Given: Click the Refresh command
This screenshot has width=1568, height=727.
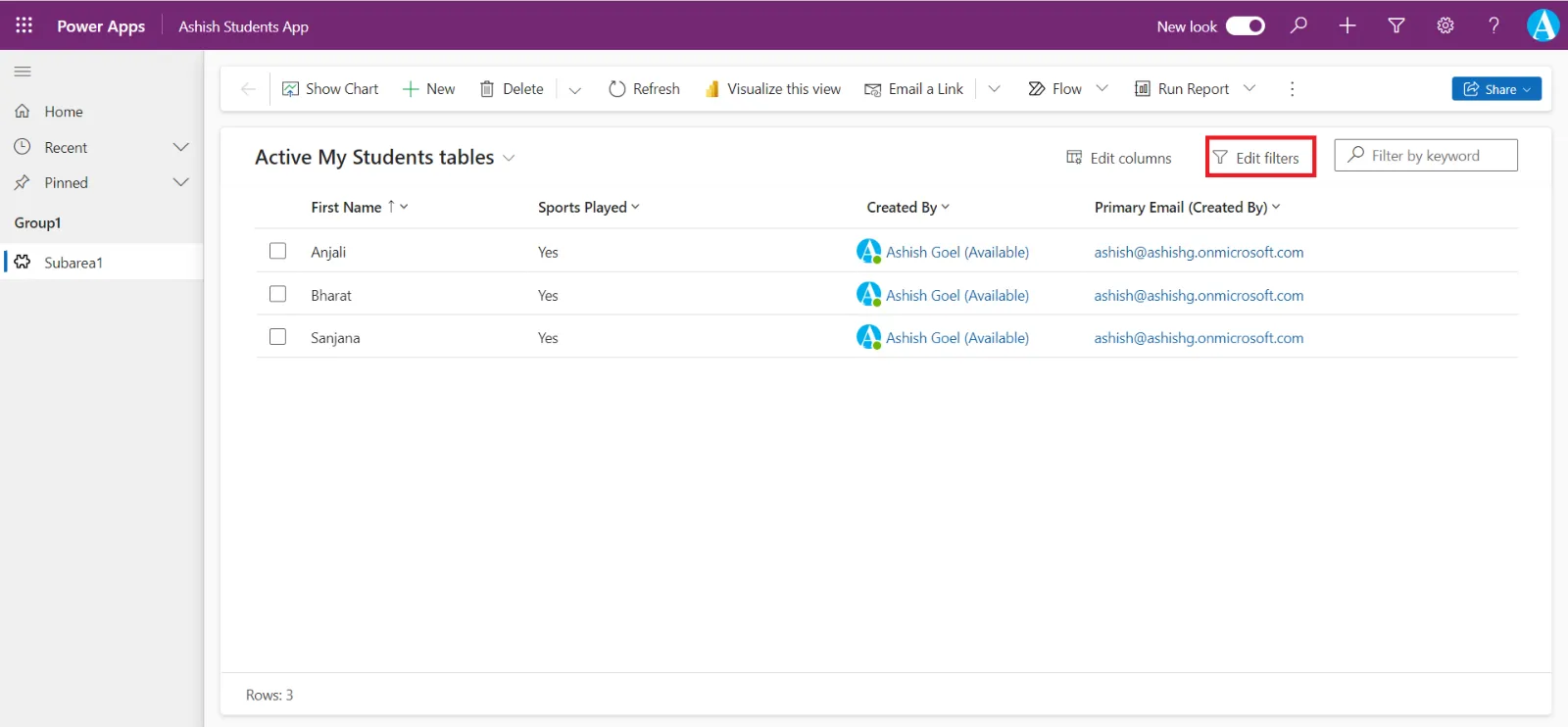Looking at the screenshot, I should (644, 89).
